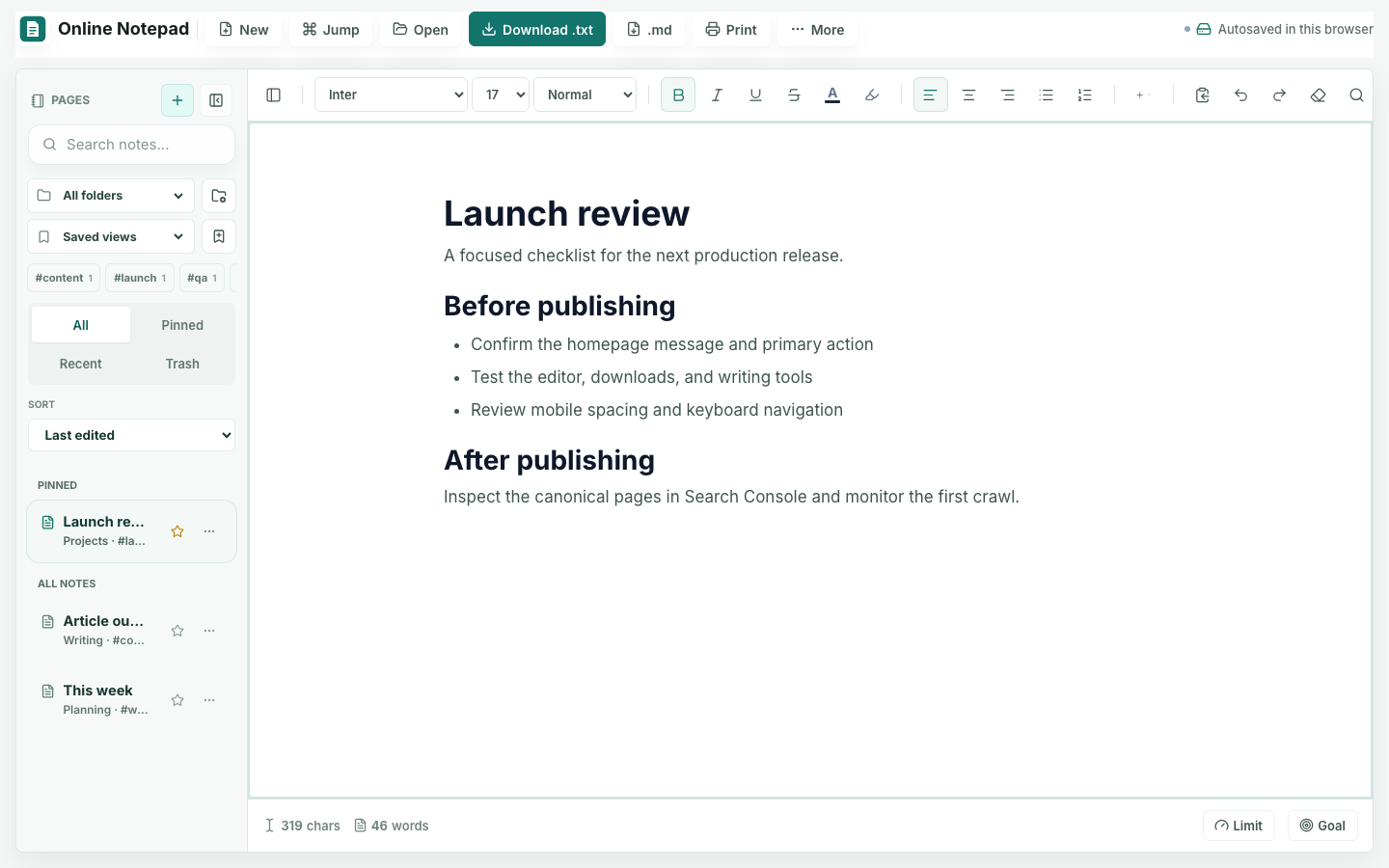Apply italic formatting
1389x868 pixels.
(717, 95)
